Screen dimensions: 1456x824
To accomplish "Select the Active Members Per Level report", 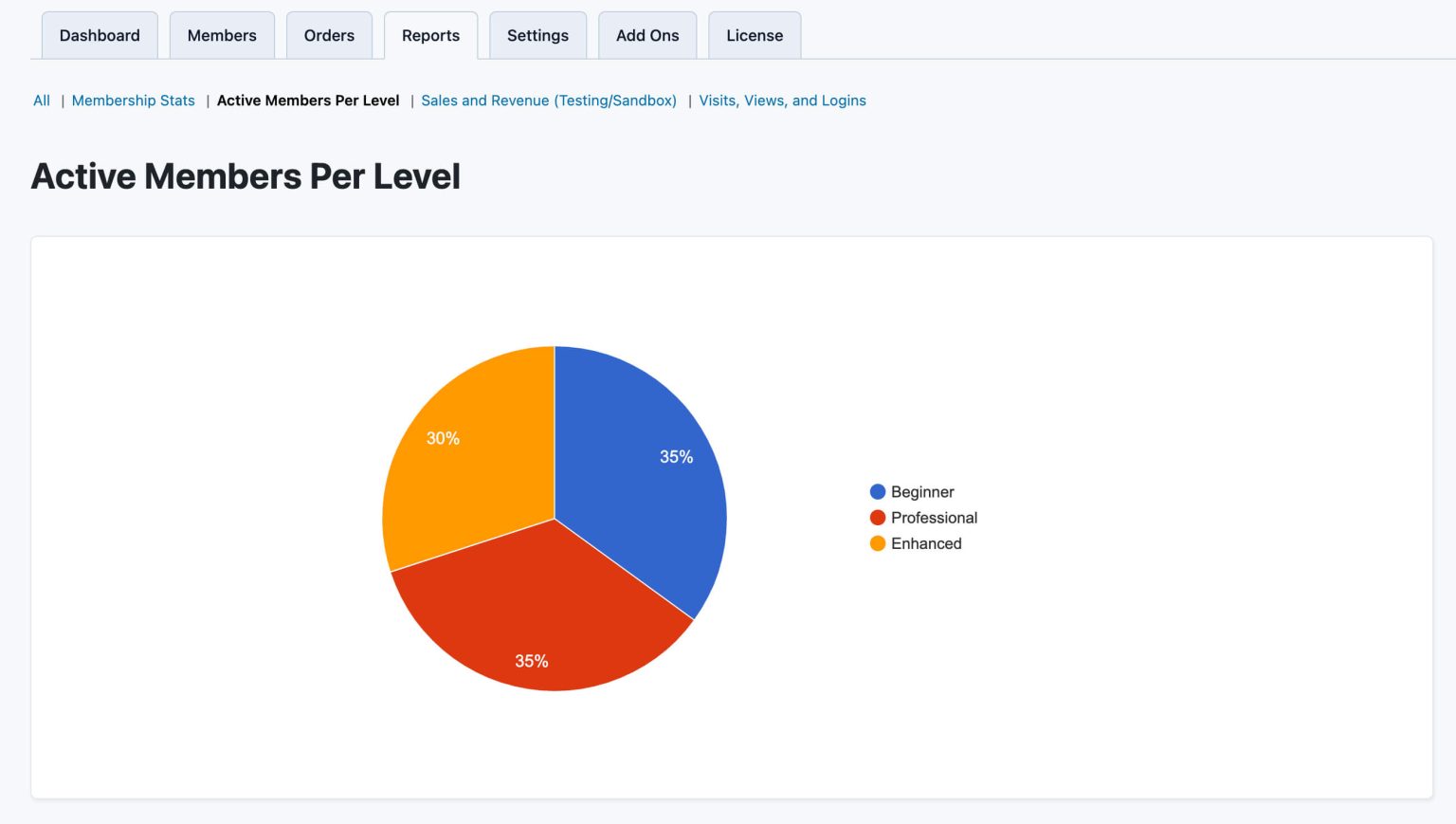I will 307,101.
